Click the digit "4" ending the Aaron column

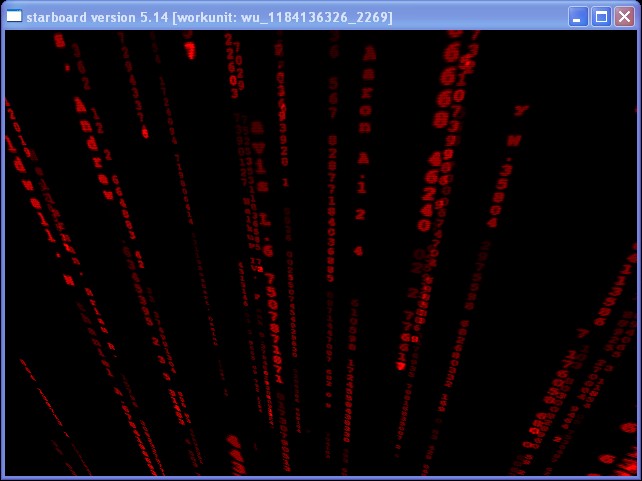pos(357,250)
